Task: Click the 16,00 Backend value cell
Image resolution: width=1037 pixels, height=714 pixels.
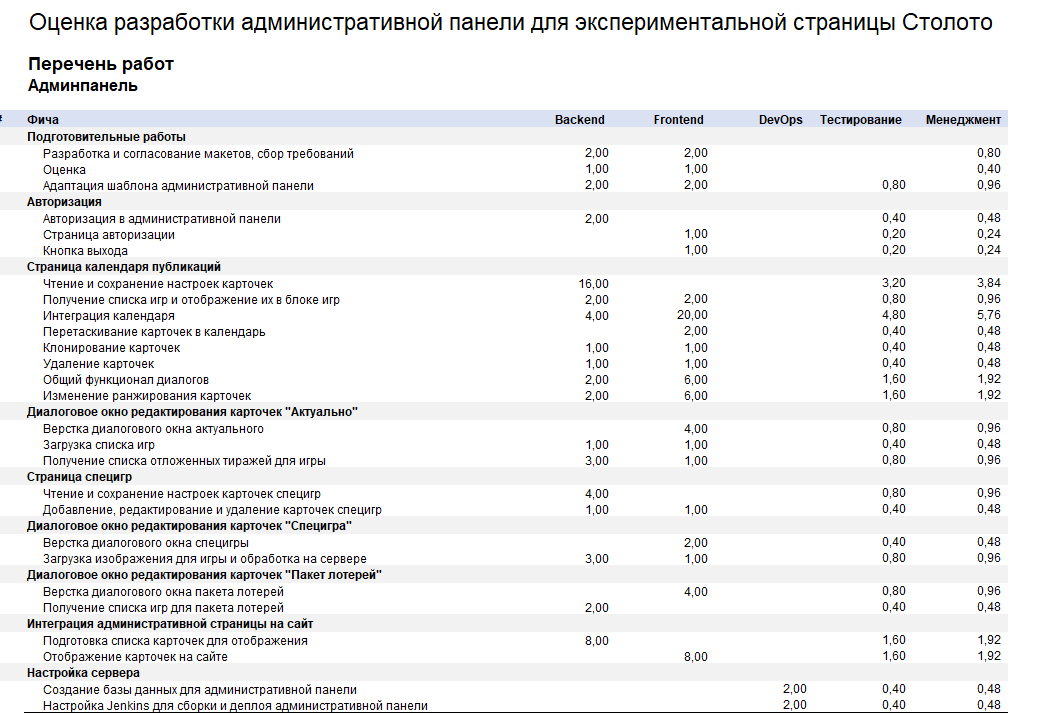Action: pos(593,283)
